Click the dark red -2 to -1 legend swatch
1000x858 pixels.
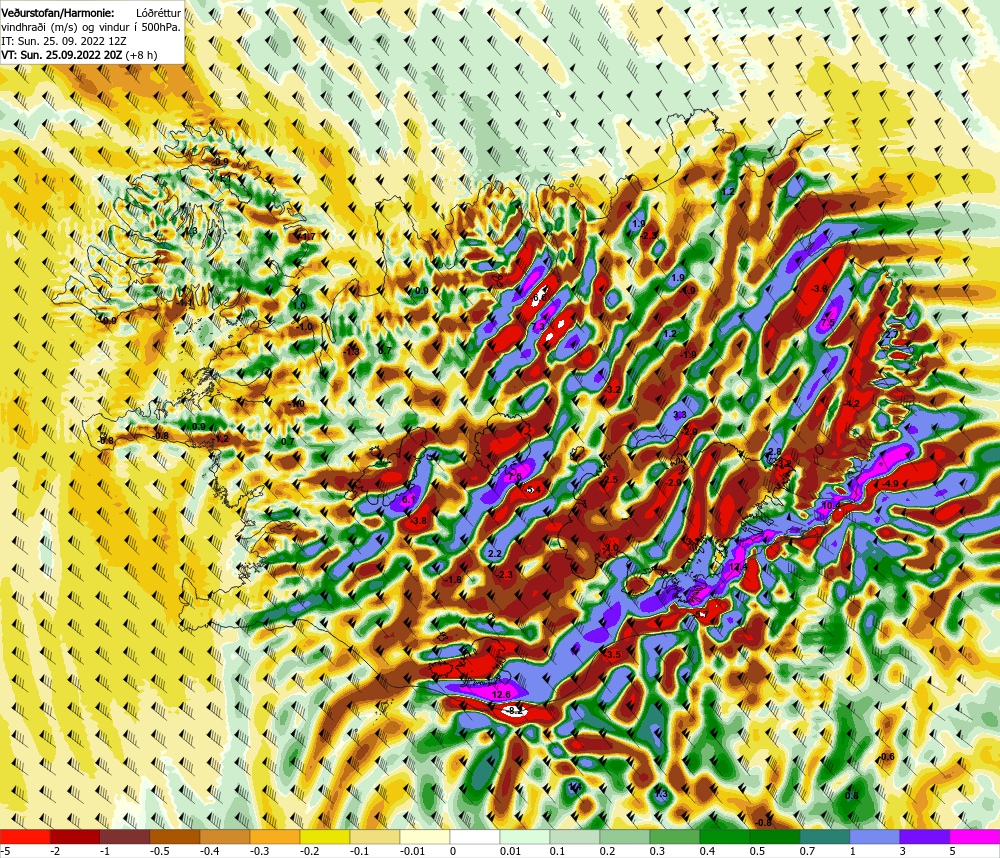tap(75, 836)
